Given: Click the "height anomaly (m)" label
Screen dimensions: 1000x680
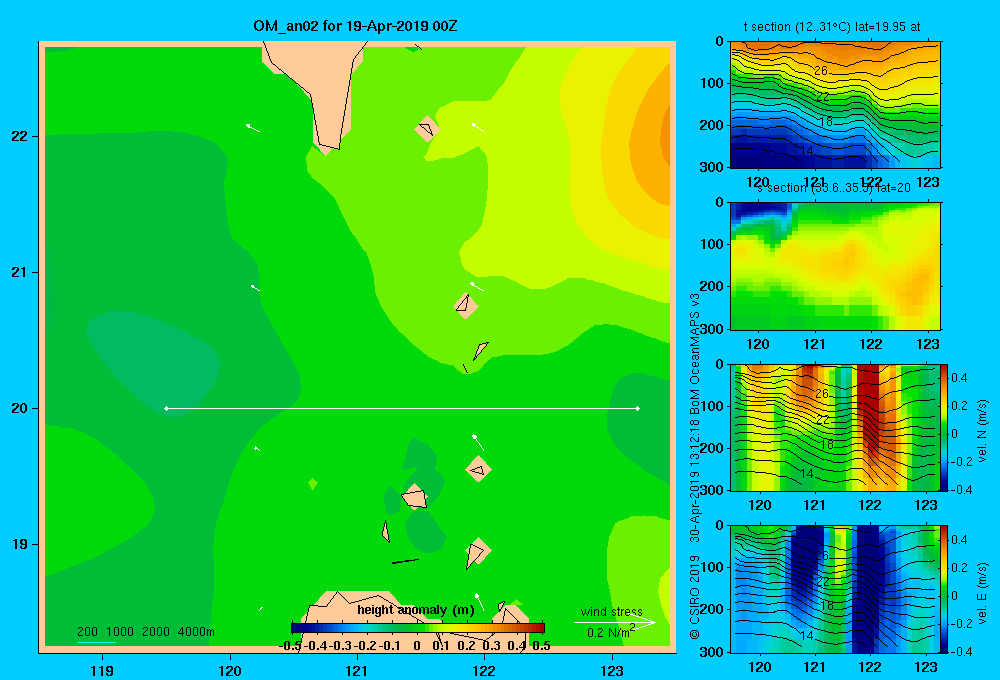Looking at the screenshot, I should click(x=416, y=610).
